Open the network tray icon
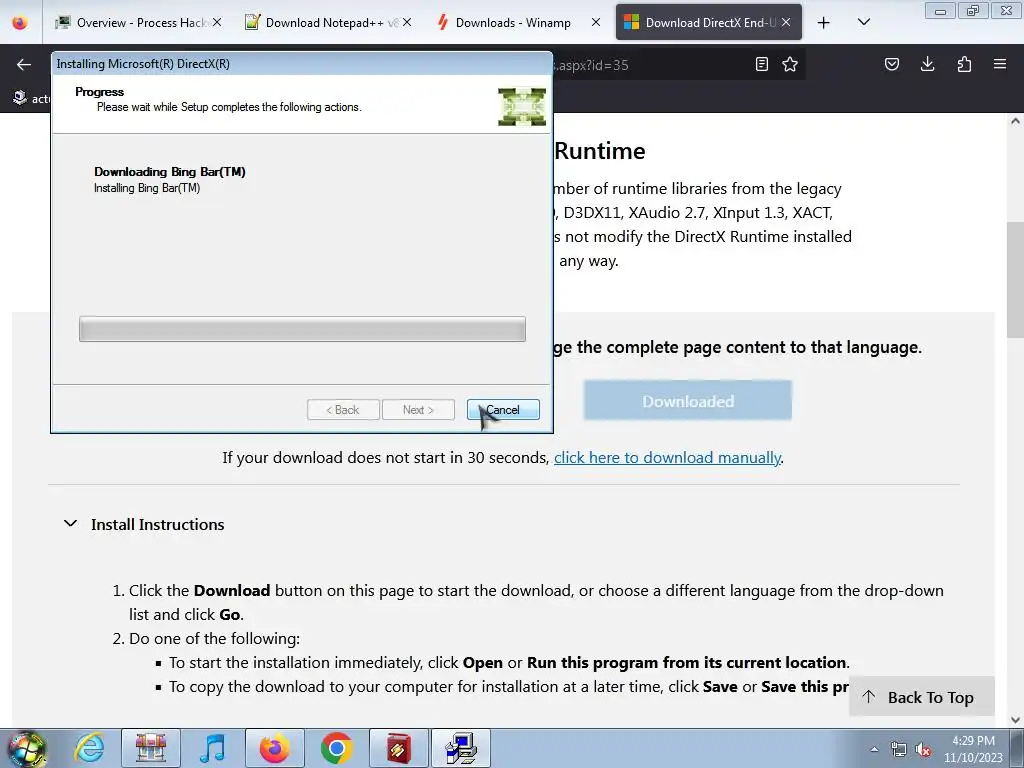The height and width of the screenshot is (768, 1024). click(x=899, y=749)
